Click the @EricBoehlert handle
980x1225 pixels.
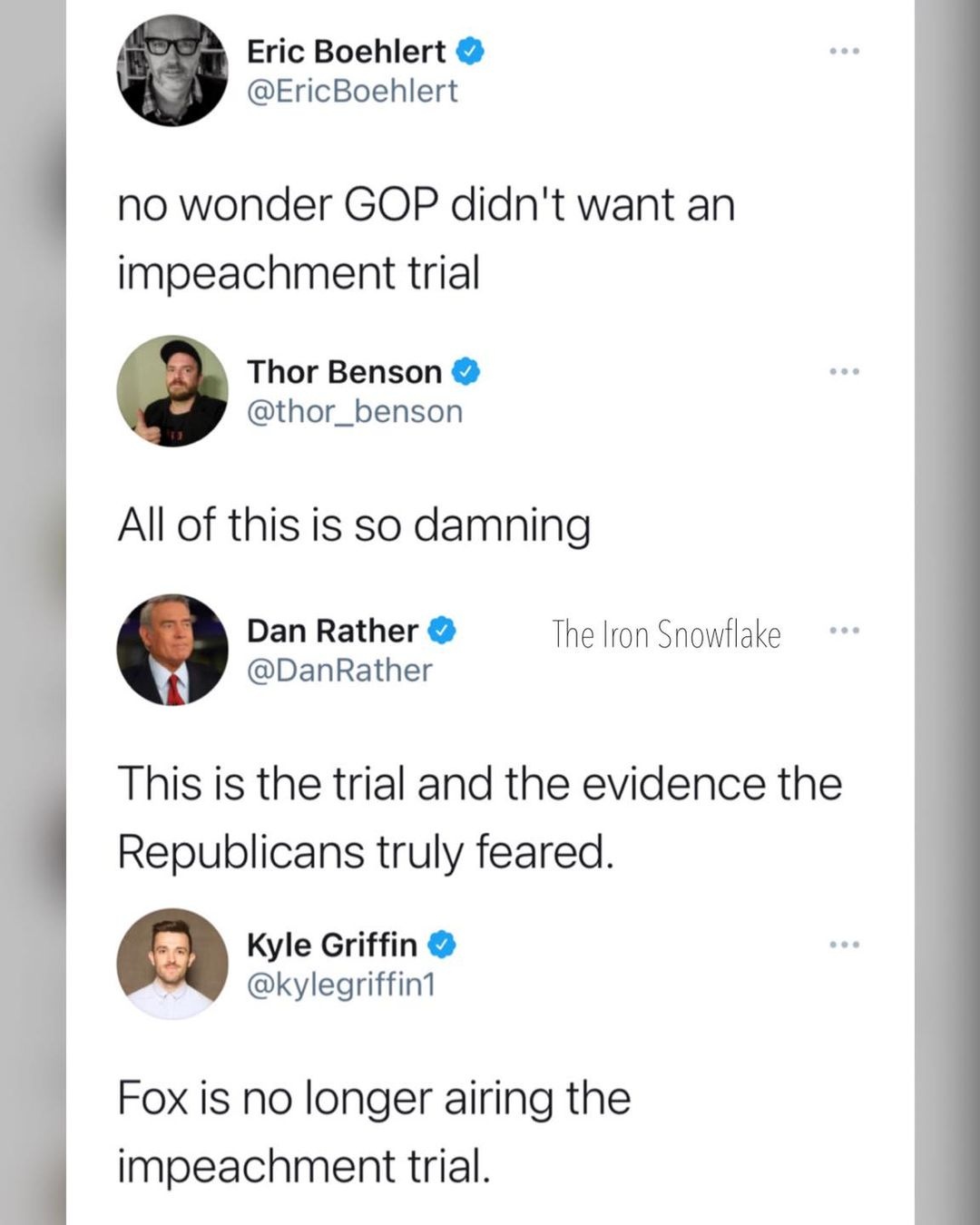(352, 91)
